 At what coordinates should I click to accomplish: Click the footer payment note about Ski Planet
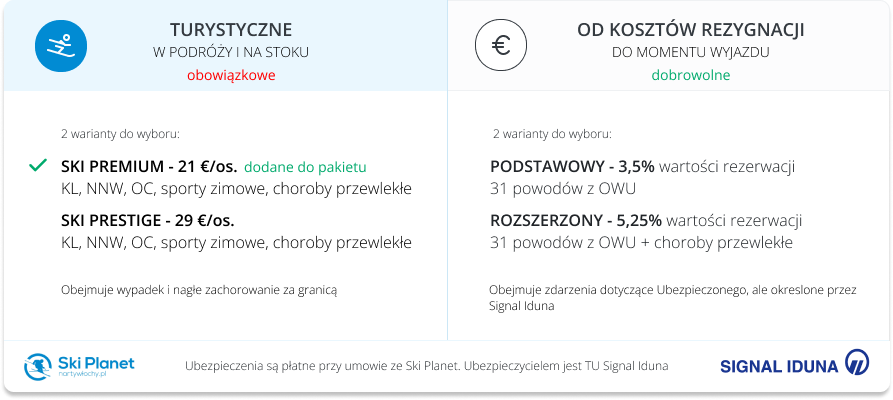(x=427, y=366)
